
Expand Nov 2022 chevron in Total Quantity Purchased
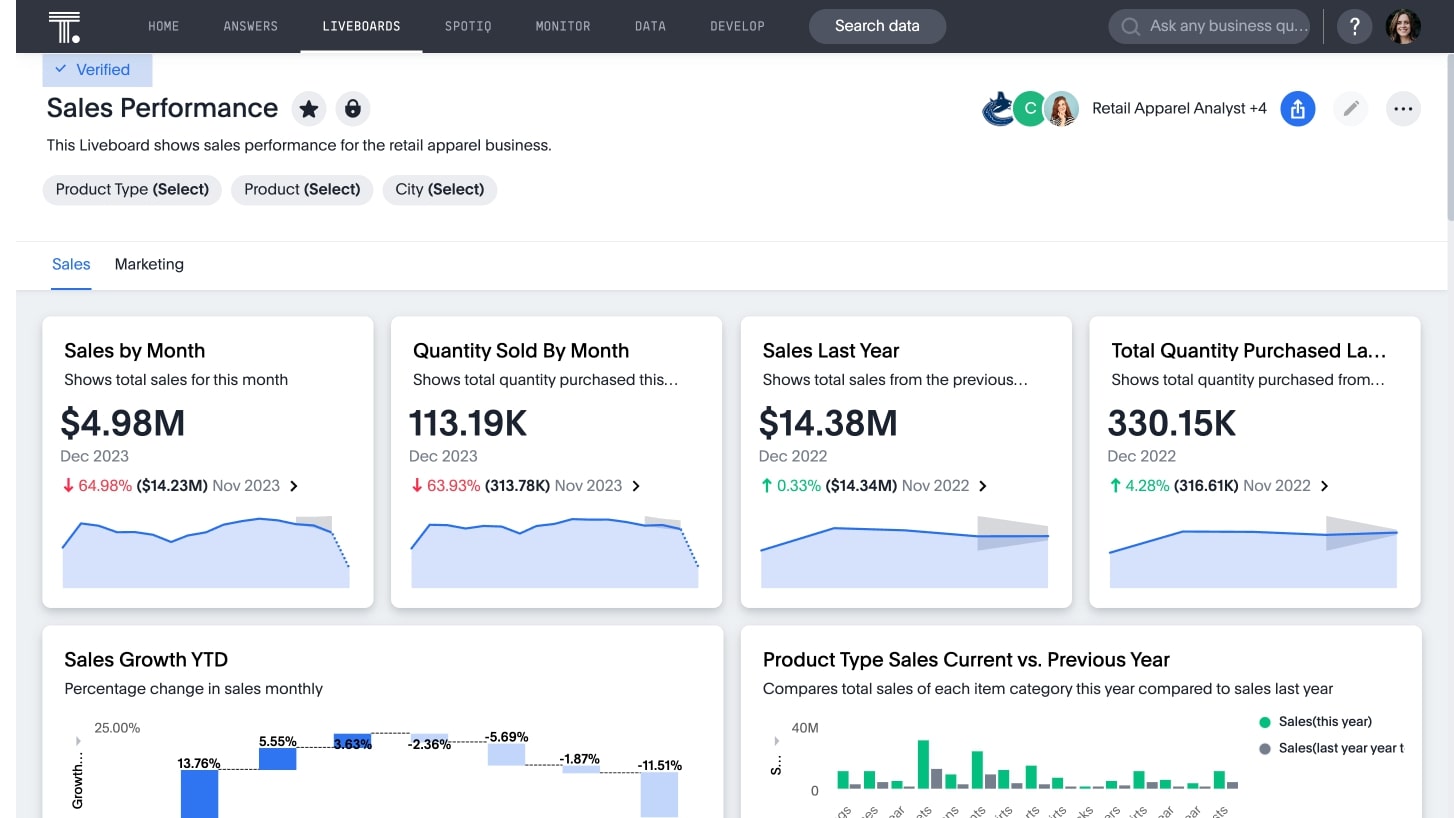tap(1325, 486)
